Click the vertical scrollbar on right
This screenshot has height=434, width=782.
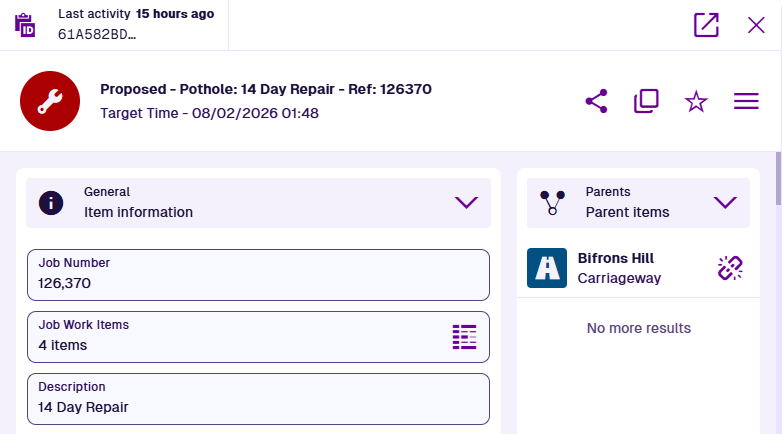coord(778,180)
